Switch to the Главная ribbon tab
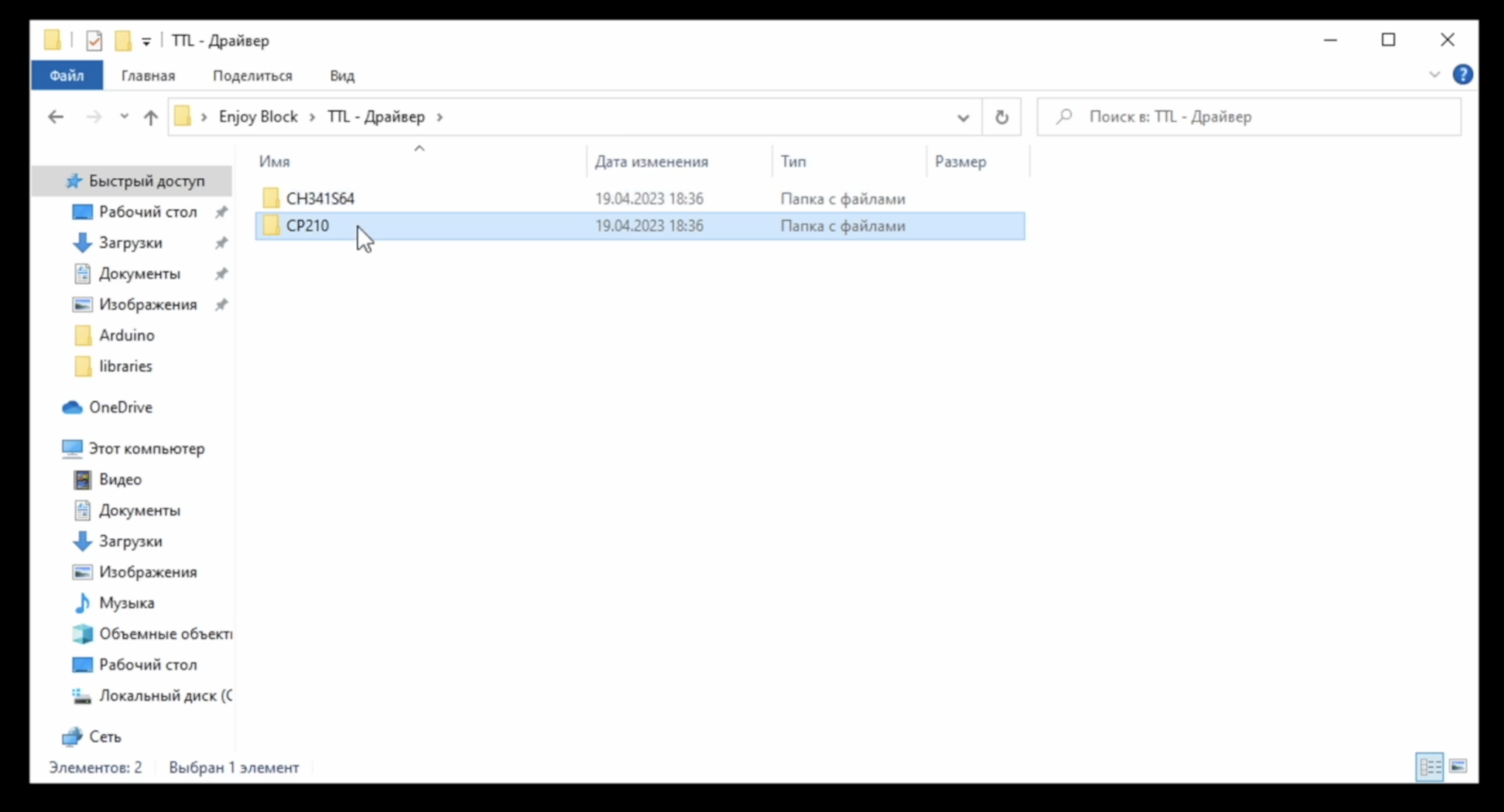 [x=148, y=76]
